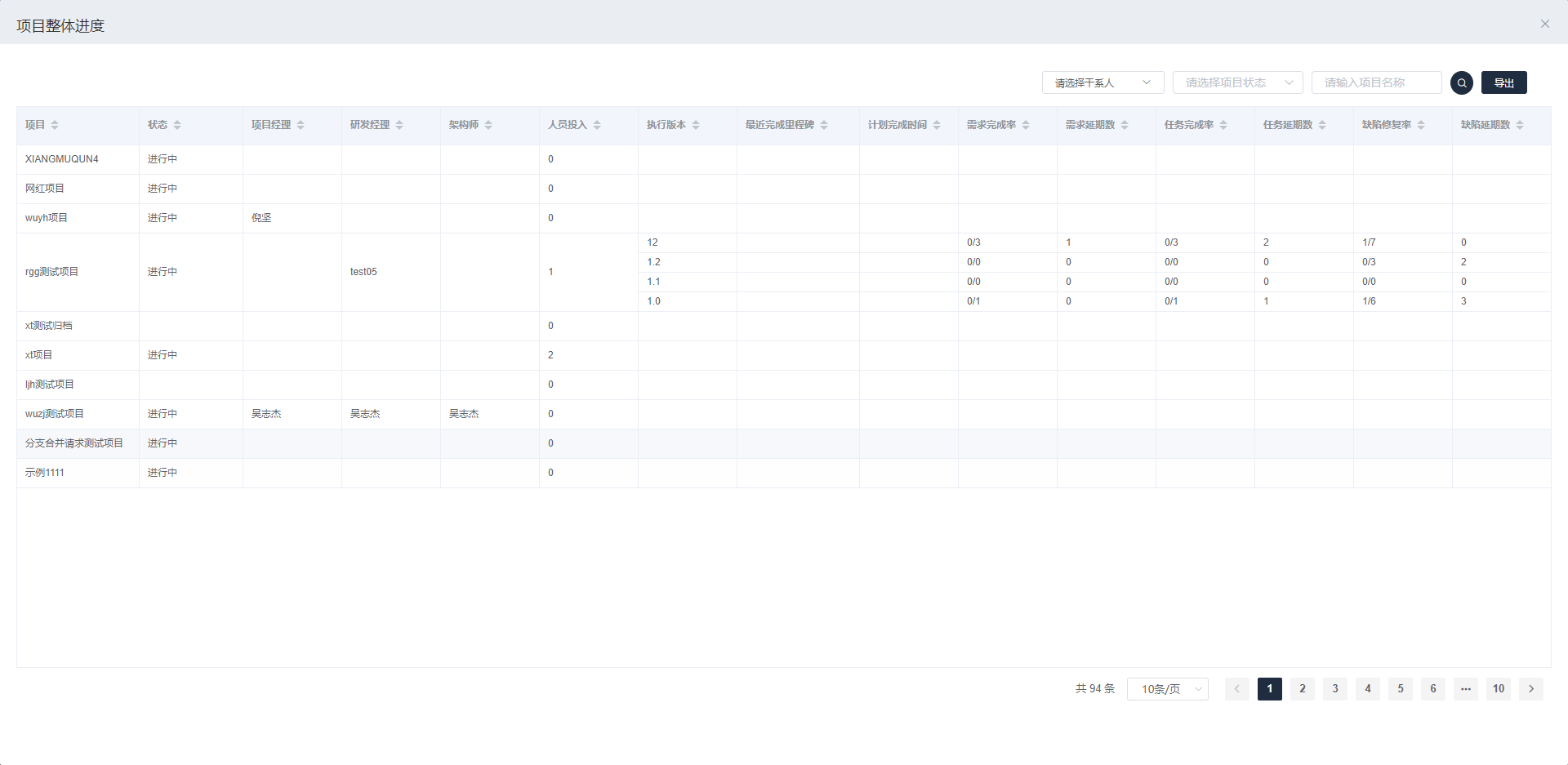Viewport: 1568px width, 765px height.
Task: Sort by 人员投入 column sort icon
Action: (597, 125)
